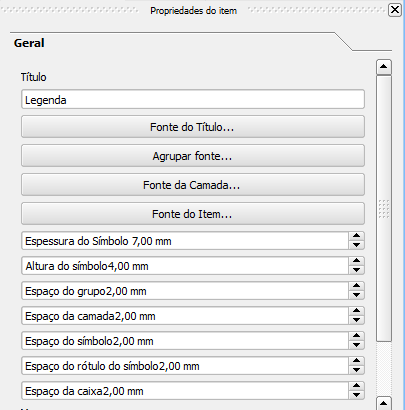Screen dimensions: 405x410
Task: Increase Espaço da caixa with up arrow
Action: (x=356, y=386)
